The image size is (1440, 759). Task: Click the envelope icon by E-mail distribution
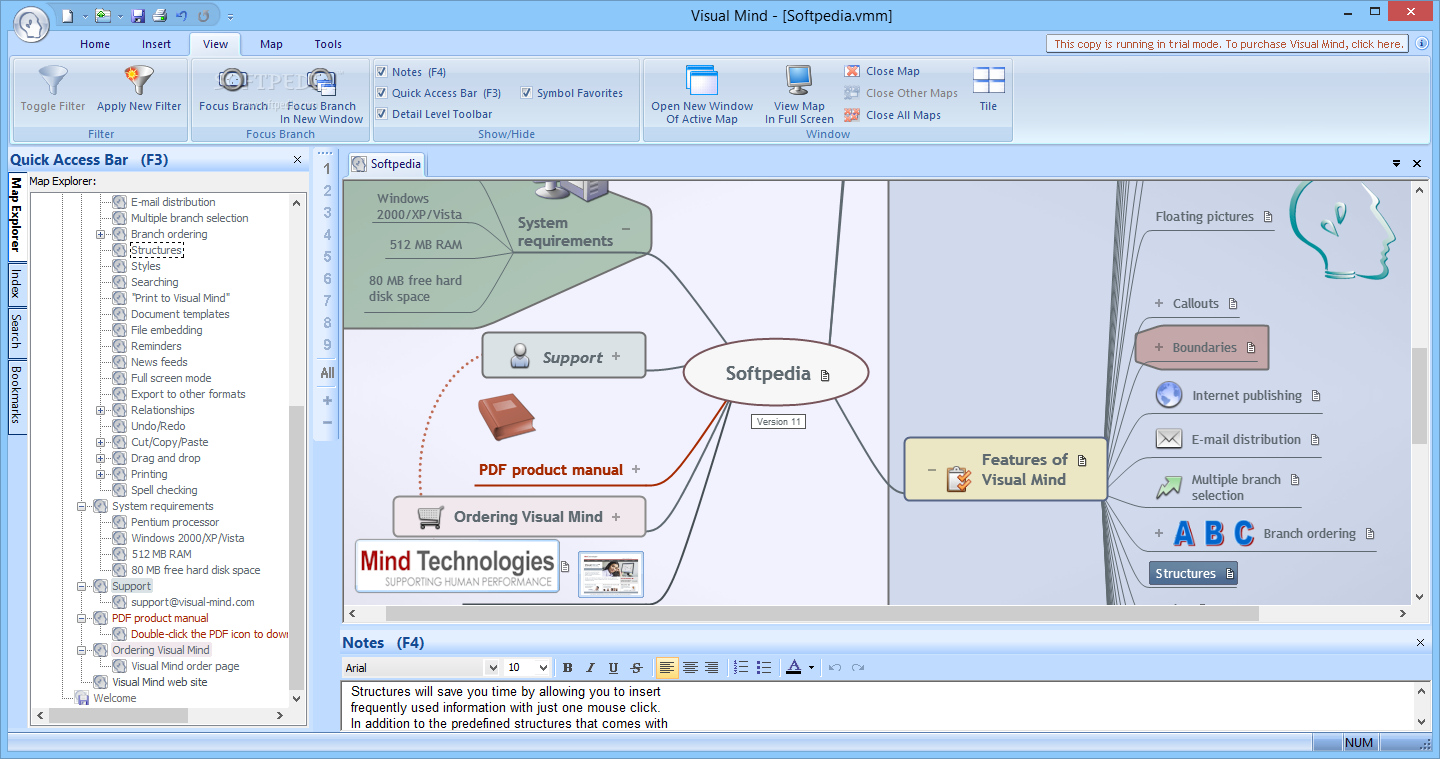(1168, 438)
